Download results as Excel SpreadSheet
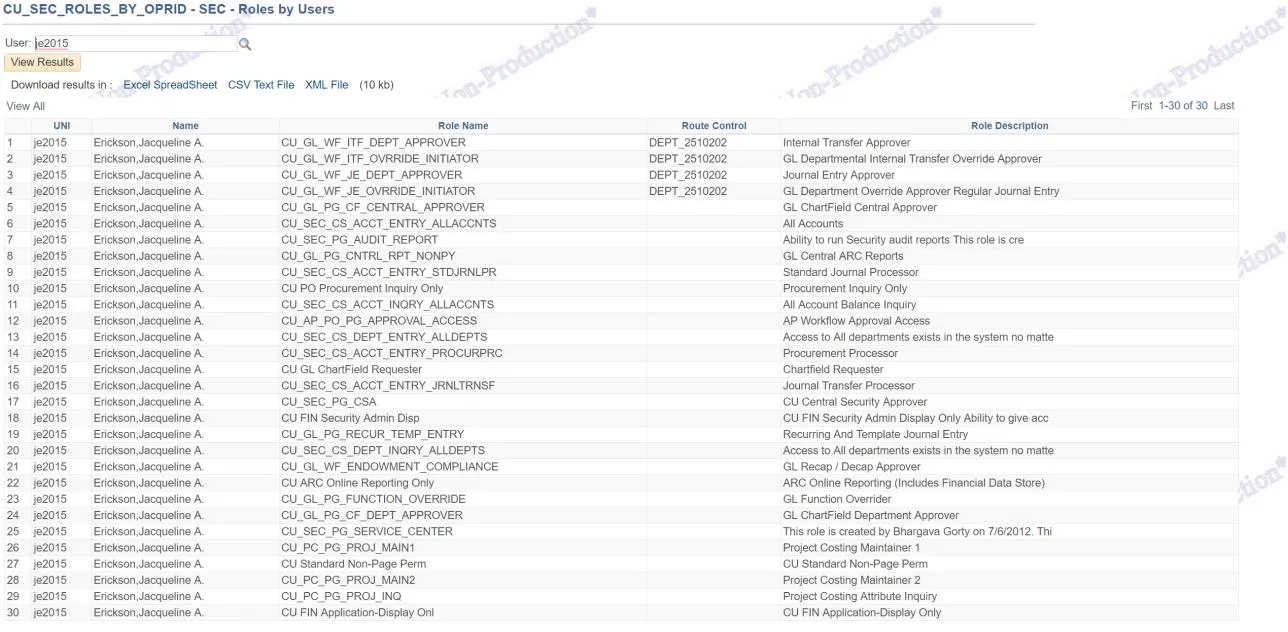 point(170,85)
